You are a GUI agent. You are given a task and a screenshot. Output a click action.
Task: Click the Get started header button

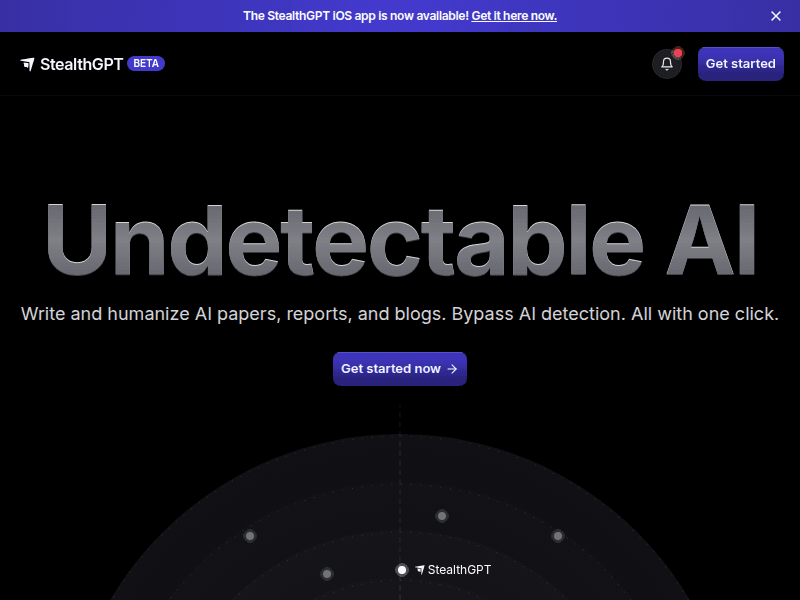[x=740, y=64]
